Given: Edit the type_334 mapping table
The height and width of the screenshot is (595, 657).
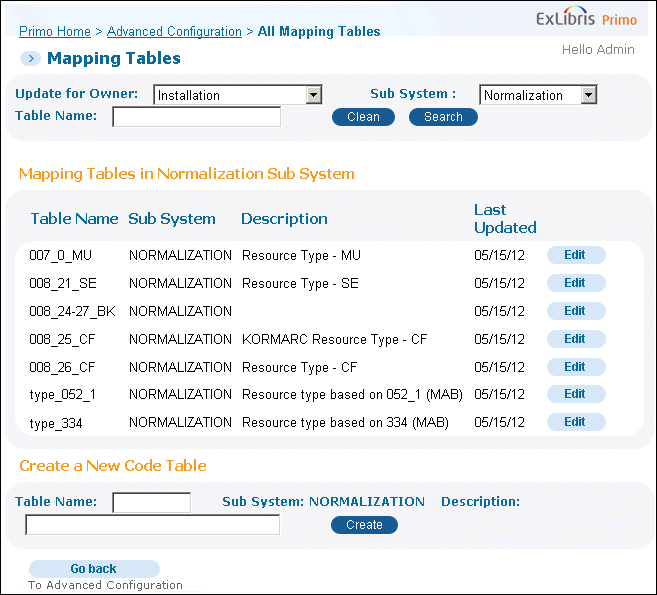Looking at the screenshot, I should (x=576, y=422).
